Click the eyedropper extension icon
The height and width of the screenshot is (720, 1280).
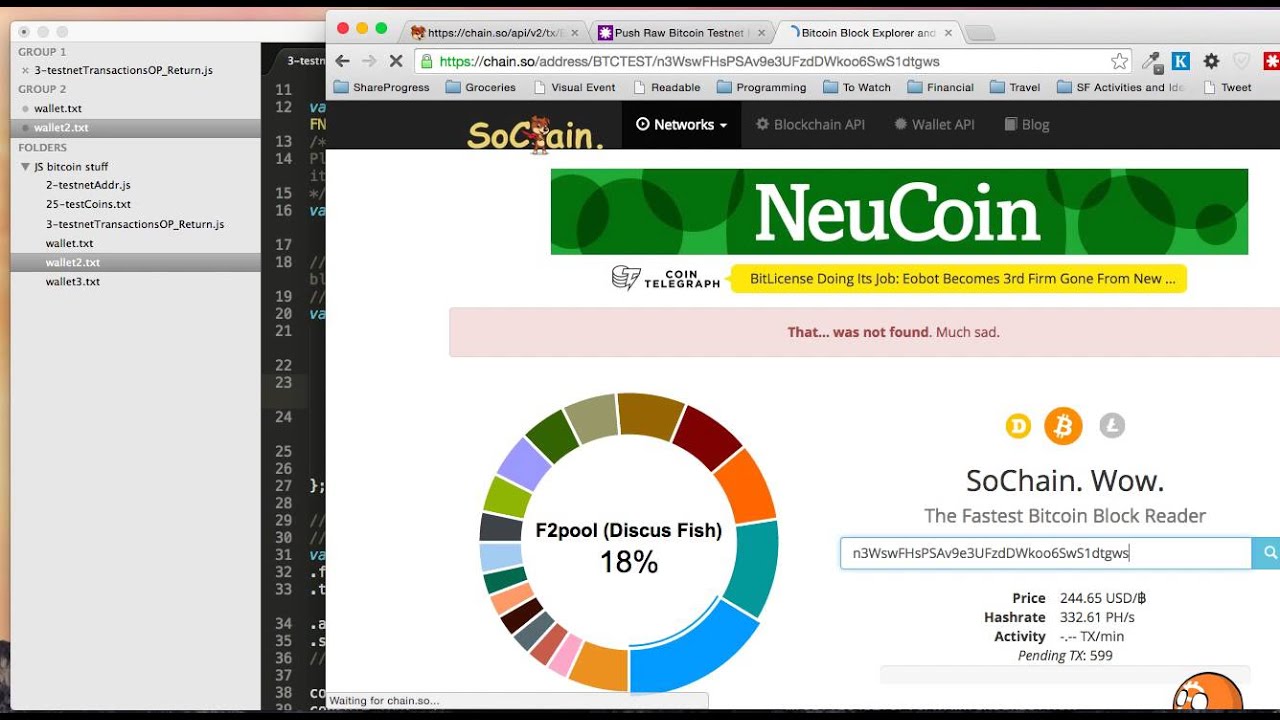tap(1153, 61)
